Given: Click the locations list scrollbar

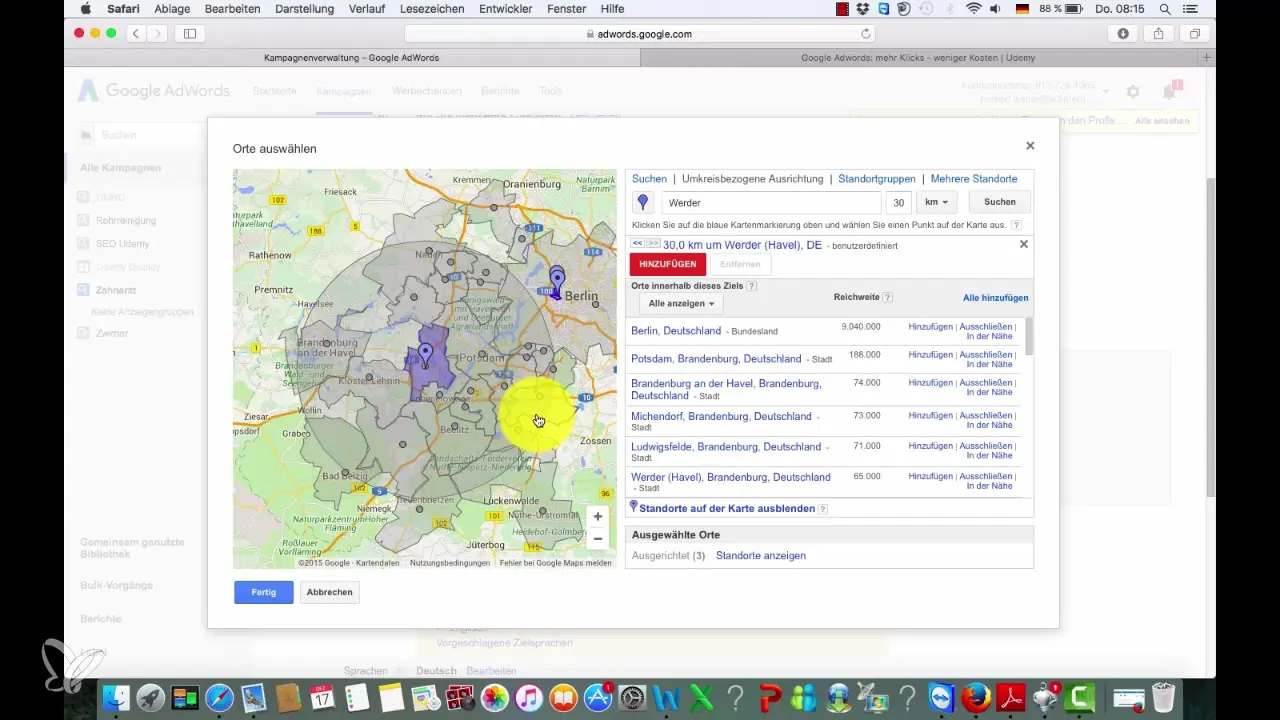Looking at the screenshot, I should 1030,337.
